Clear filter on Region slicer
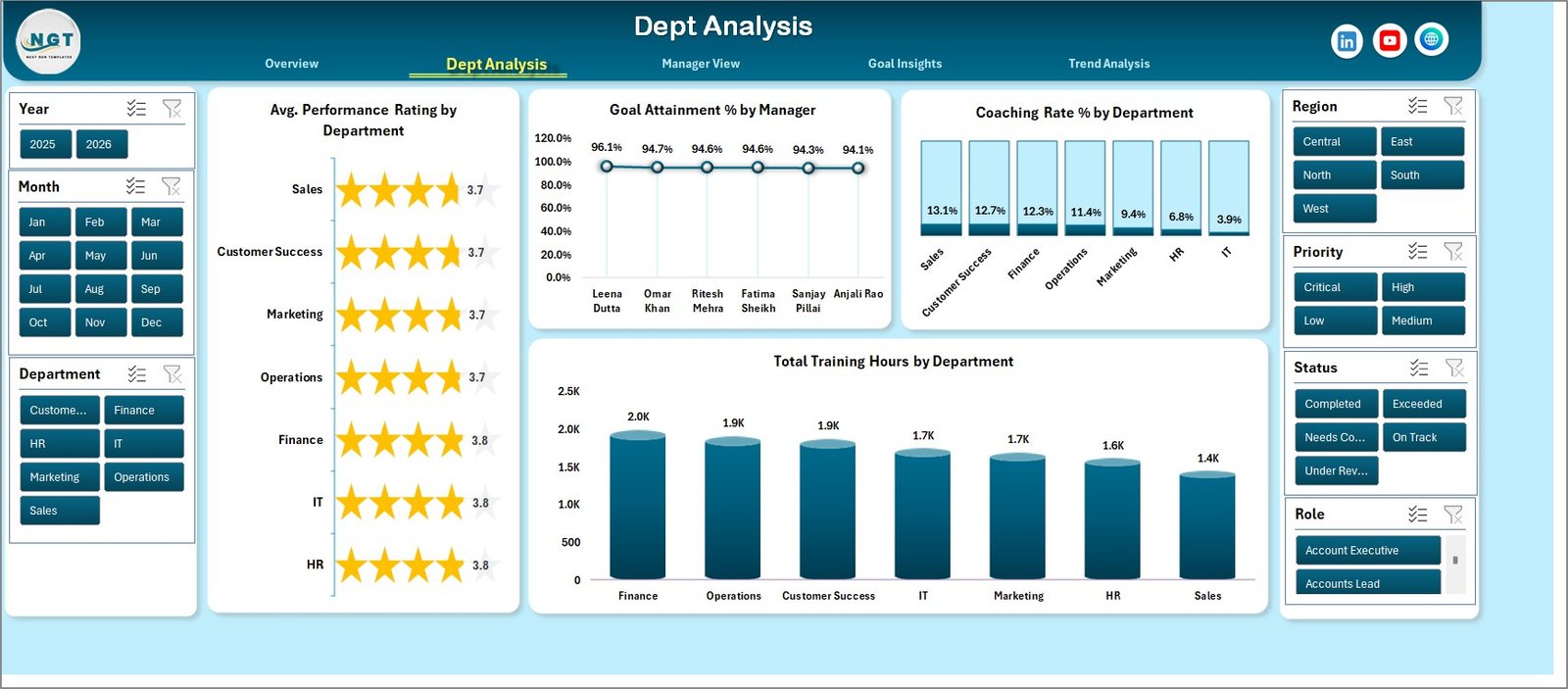This screenshot has width=1568, height=689. point(1452,106)
